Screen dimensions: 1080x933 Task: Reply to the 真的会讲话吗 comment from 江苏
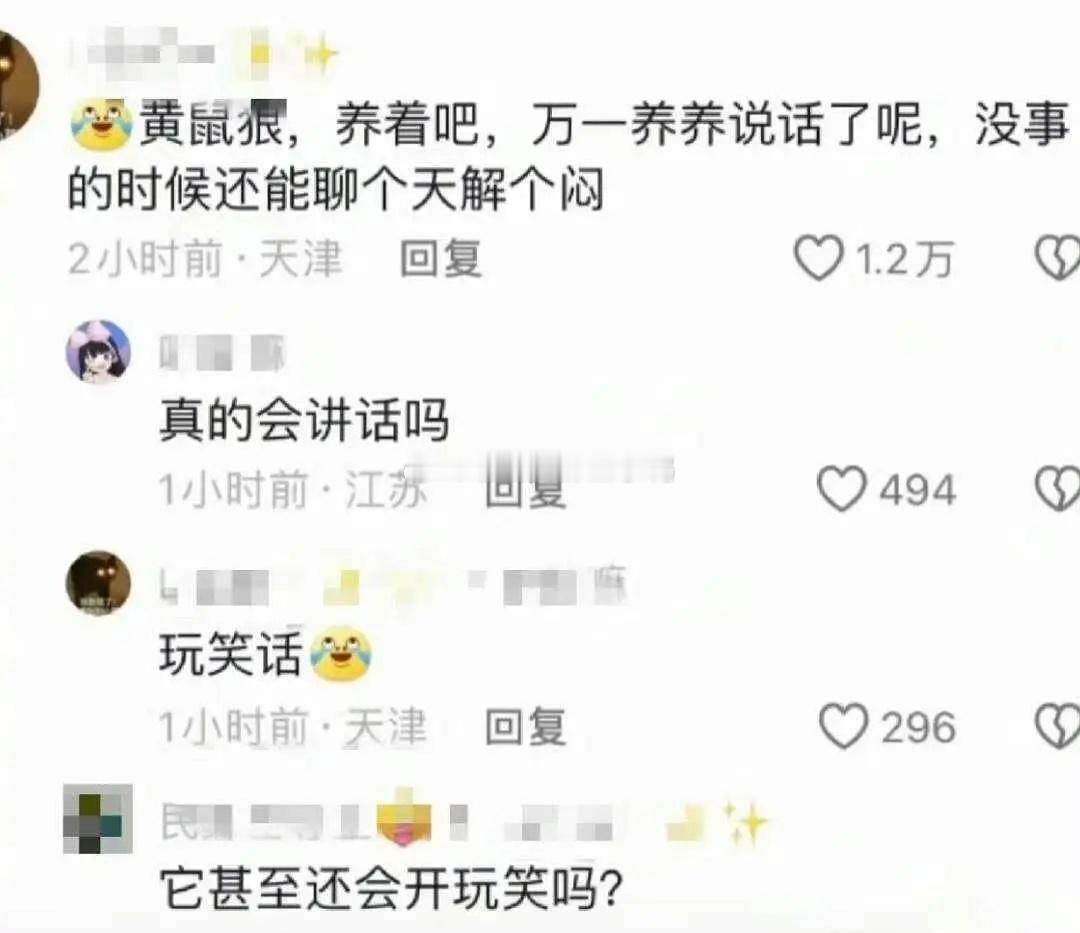[526, 489]
